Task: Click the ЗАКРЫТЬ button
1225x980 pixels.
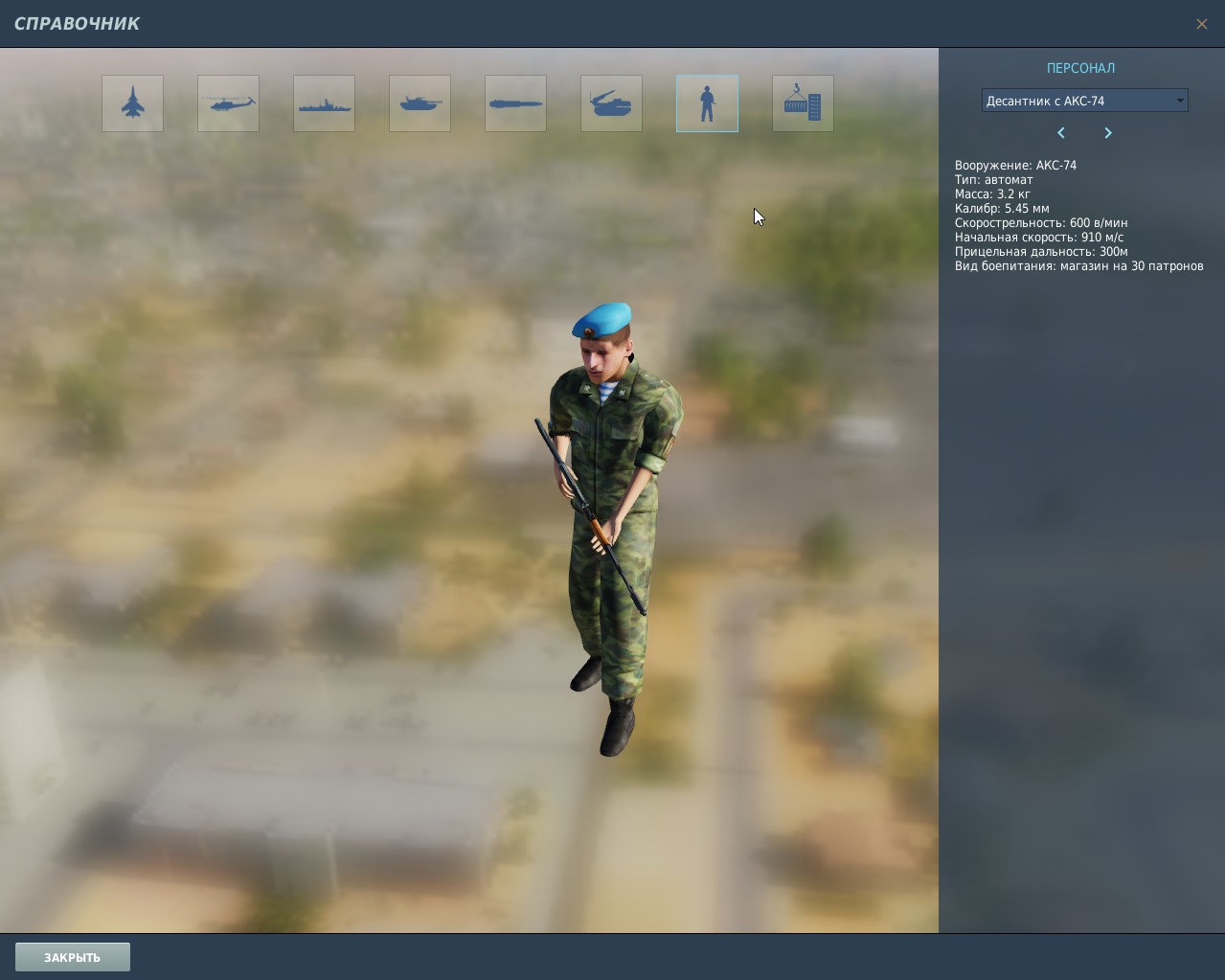Action: pos(73,957)
